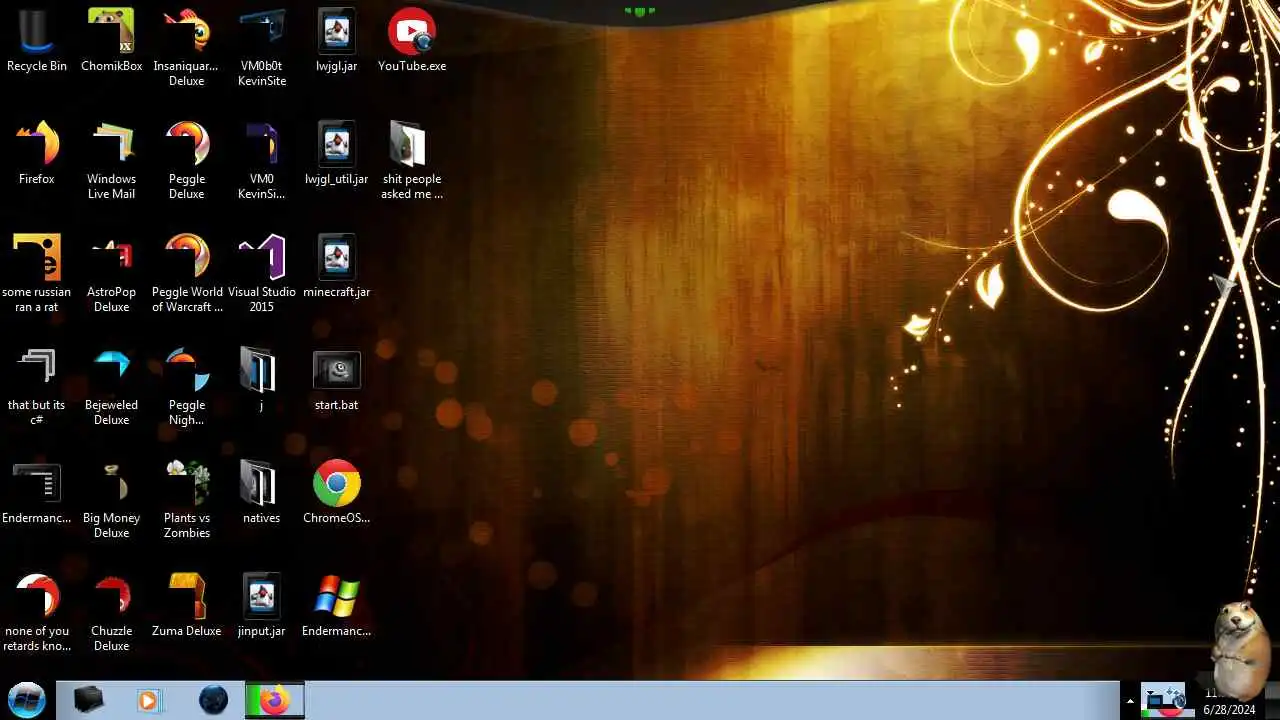
Task: Click the dark globe taskbar icon
Action: point(213,700)
